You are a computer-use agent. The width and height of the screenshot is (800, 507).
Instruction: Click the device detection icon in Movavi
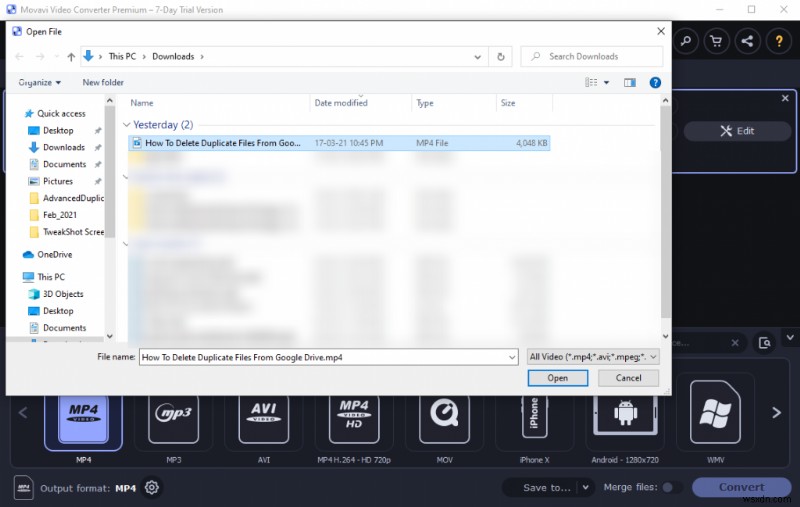pyautogui.click(x=764, y=343)
